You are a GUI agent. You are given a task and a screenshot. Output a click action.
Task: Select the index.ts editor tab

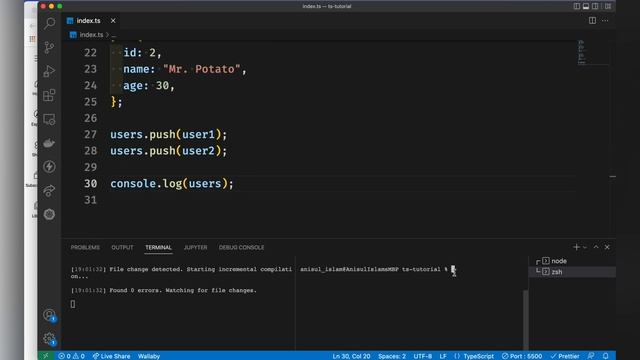pos(88,20)
